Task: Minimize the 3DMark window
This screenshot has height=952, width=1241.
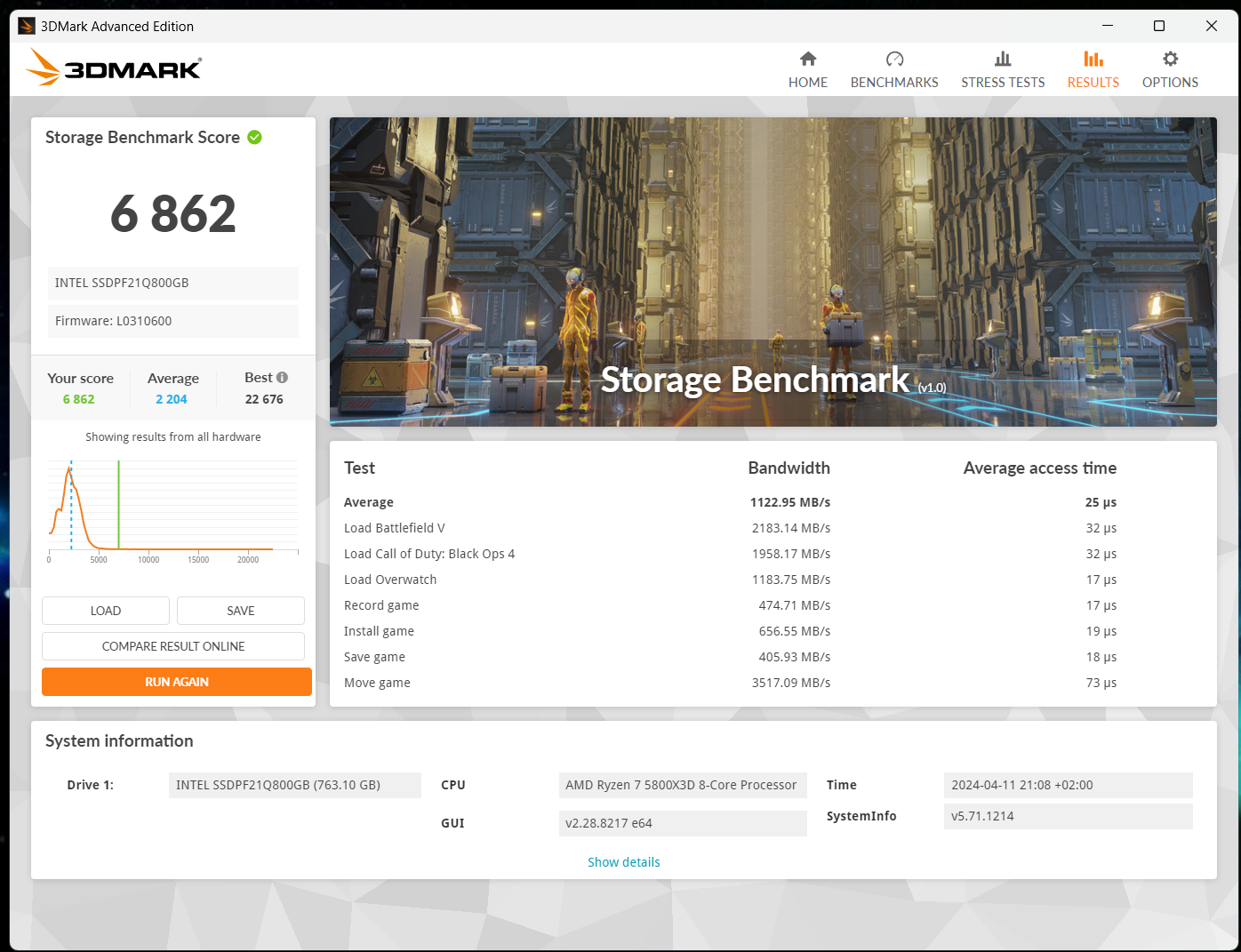Action: click(1108, 26)
